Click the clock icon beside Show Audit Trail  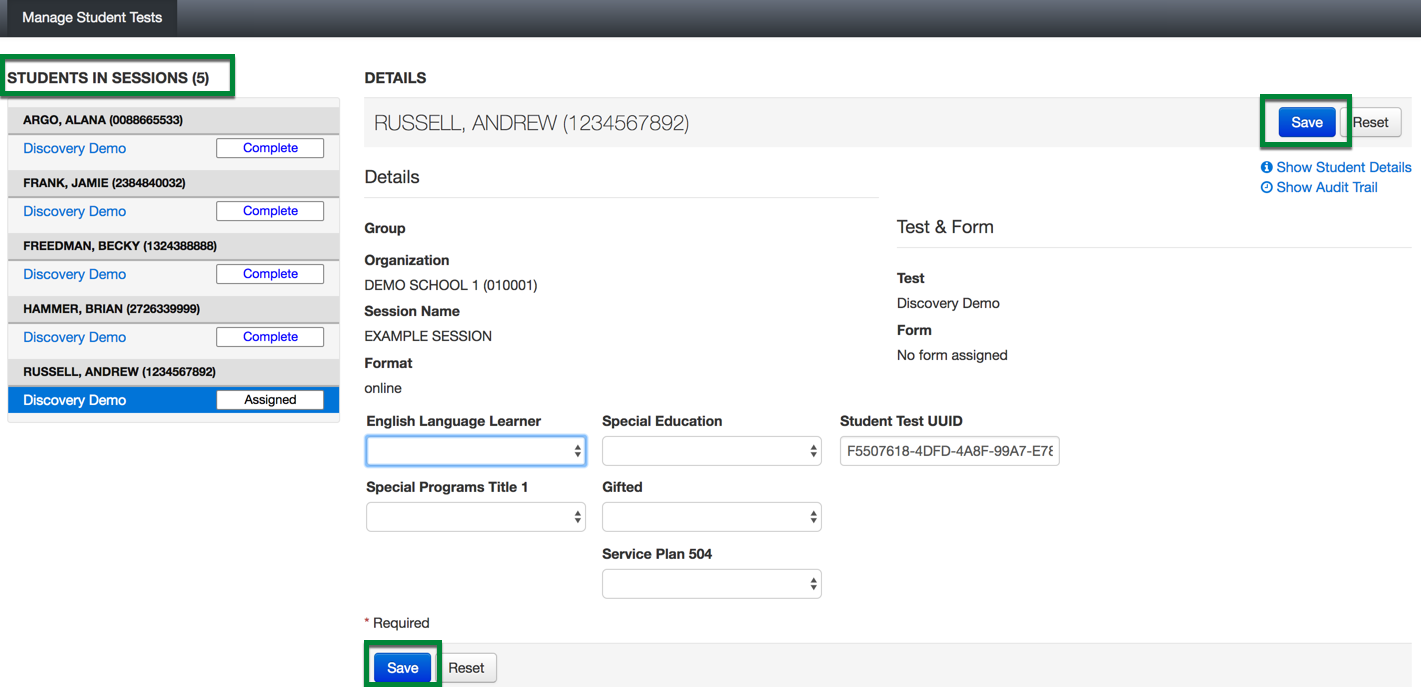(1267, 187)
